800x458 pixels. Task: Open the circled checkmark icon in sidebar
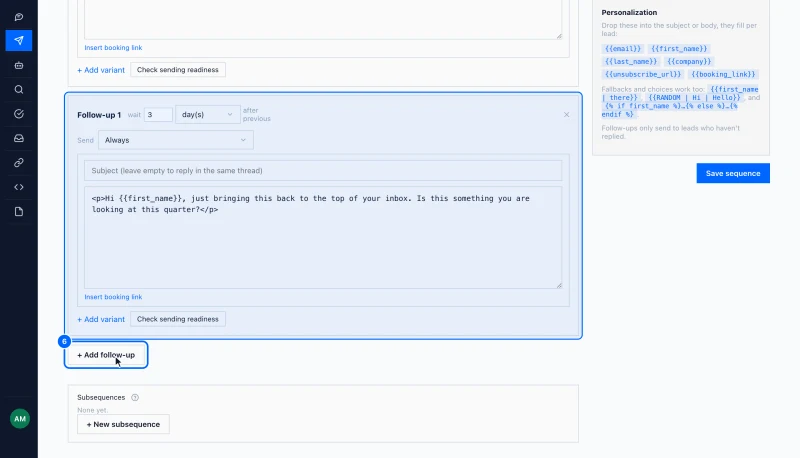[x=19, y=114]
